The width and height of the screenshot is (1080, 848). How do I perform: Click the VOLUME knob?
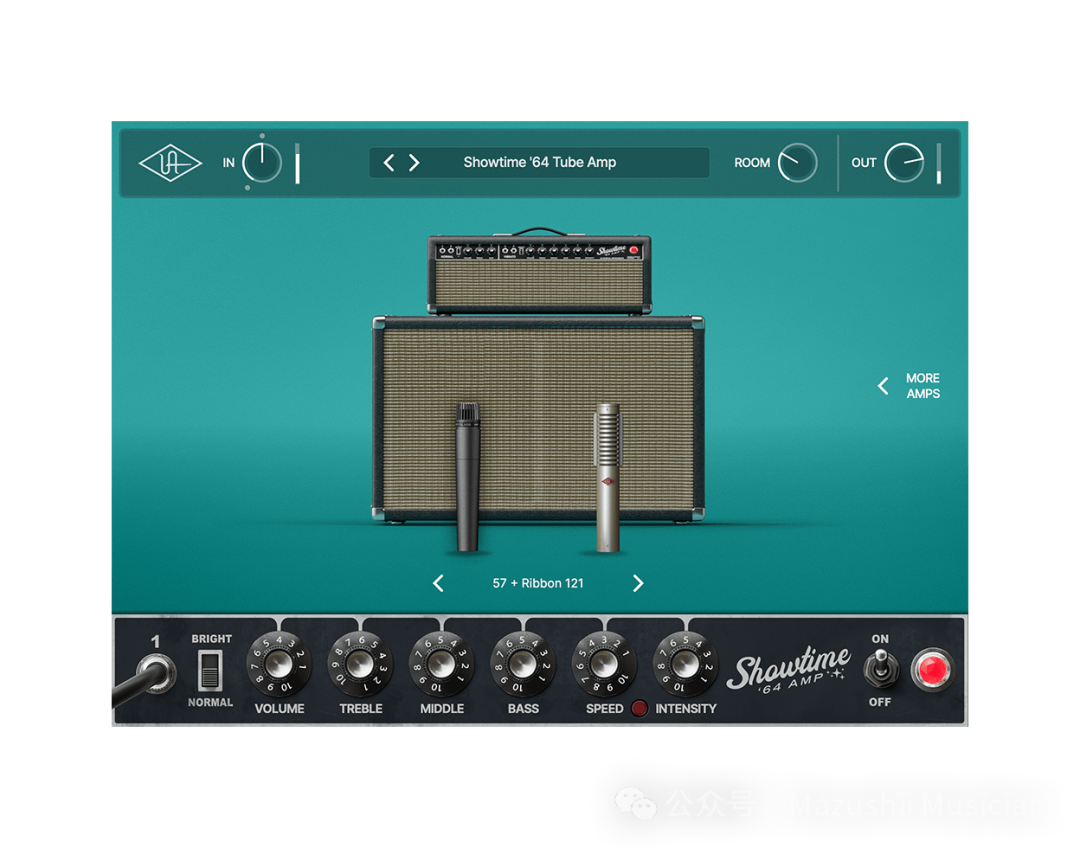click(279, 665)
